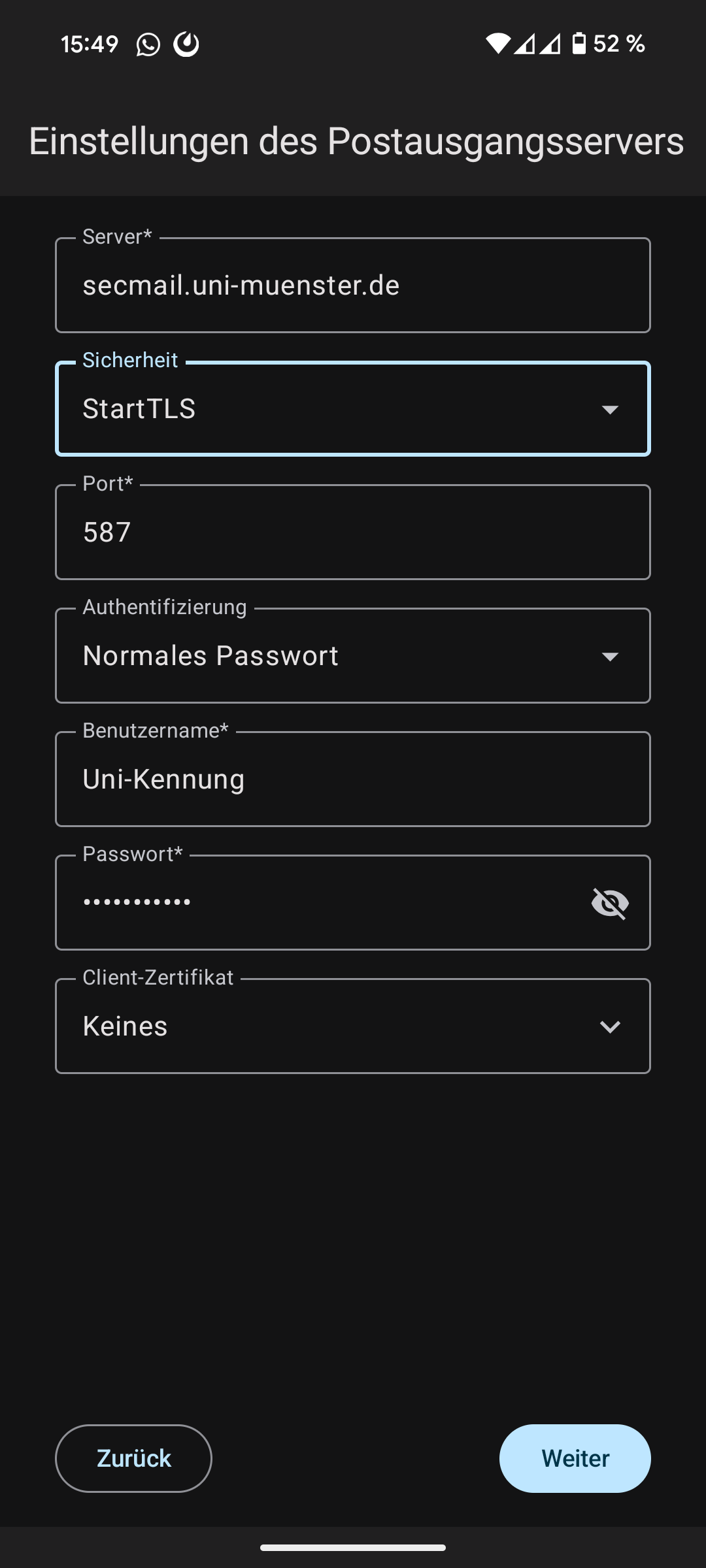Tap the clock time in status bar
Viewport: 706px width, 1568px height.
[90, 44]
